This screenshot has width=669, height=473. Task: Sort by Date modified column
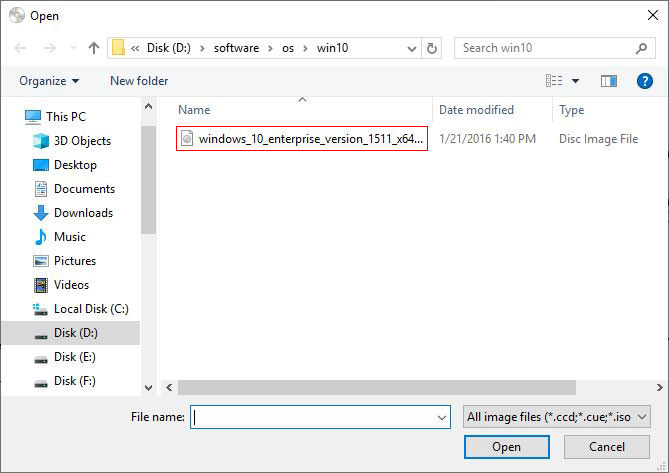click(x=476, y=110)
